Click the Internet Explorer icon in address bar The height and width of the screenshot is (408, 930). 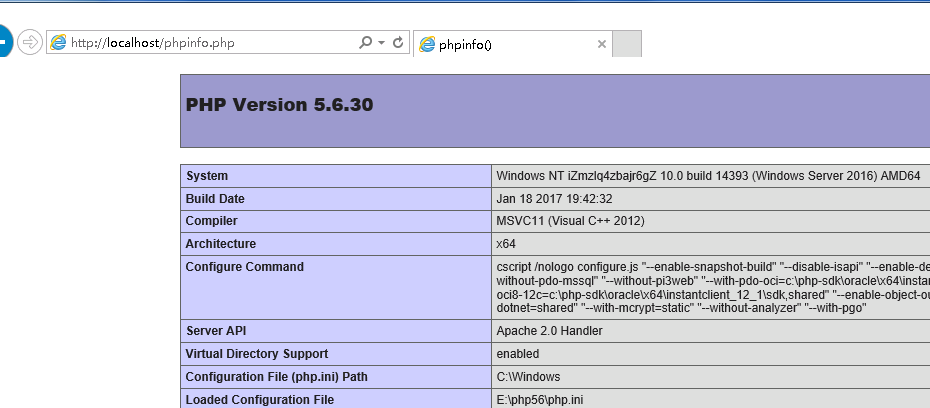pyautogui.click(x=58, y=43)
